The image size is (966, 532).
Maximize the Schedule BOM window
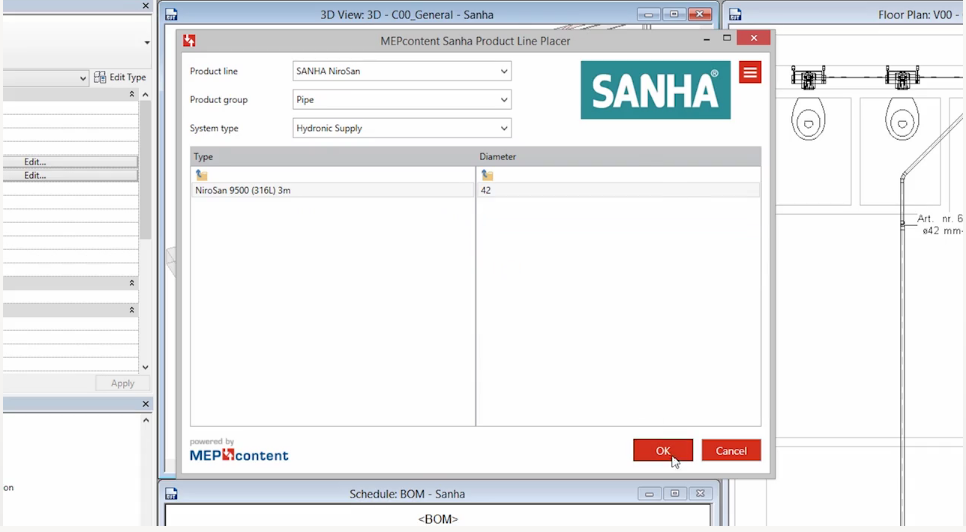[675, 494]
